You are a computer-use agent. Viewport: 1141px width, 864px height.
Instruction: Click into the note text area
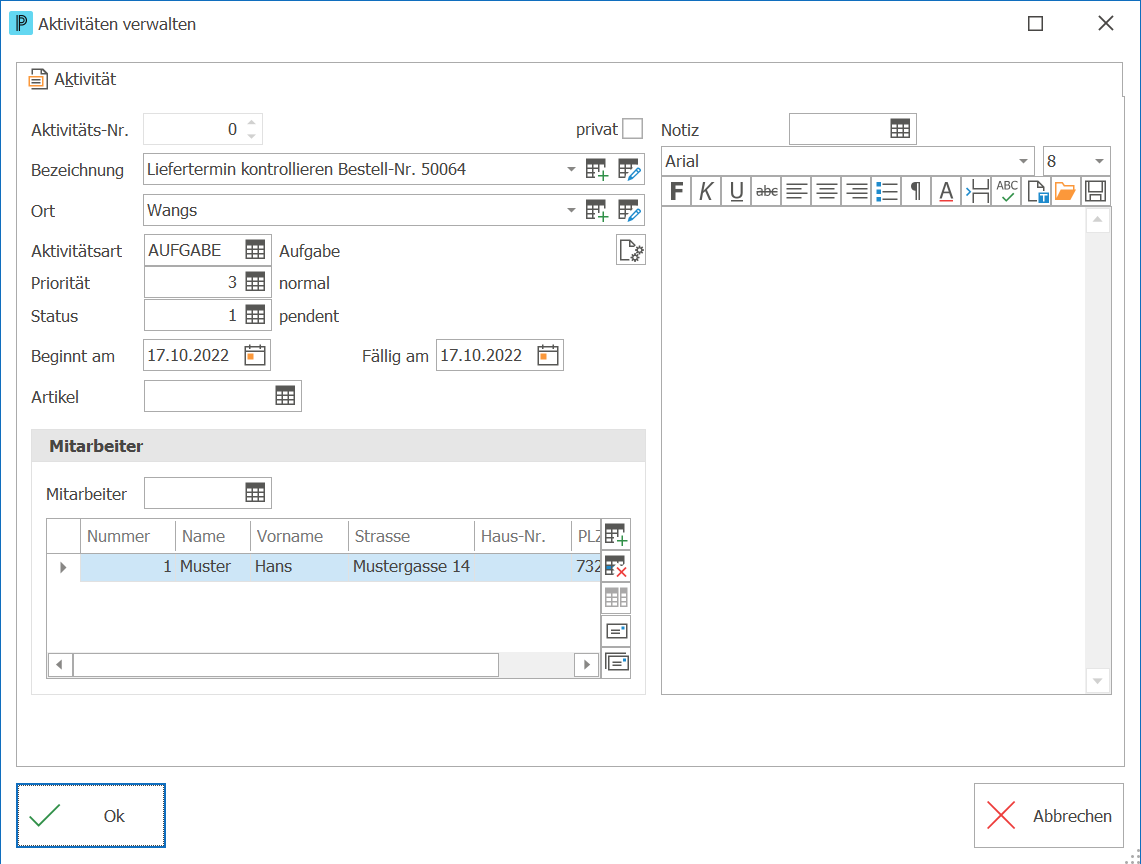coord(873,450)
